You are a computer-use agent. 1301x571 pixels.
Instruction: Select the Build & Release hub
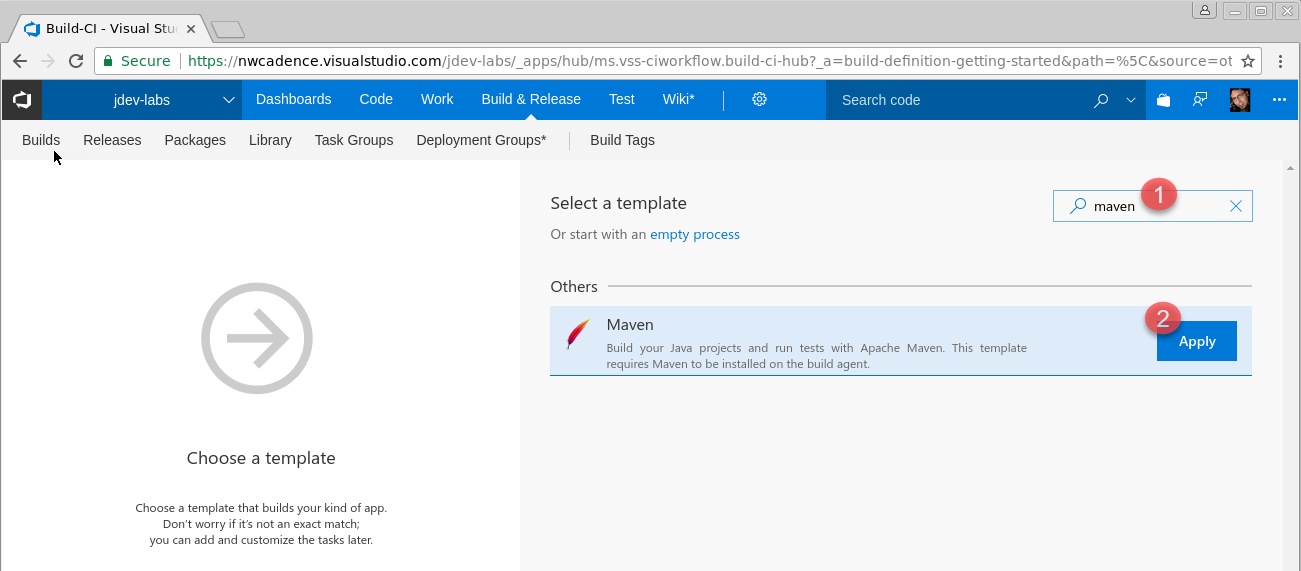tap(531, 99)
